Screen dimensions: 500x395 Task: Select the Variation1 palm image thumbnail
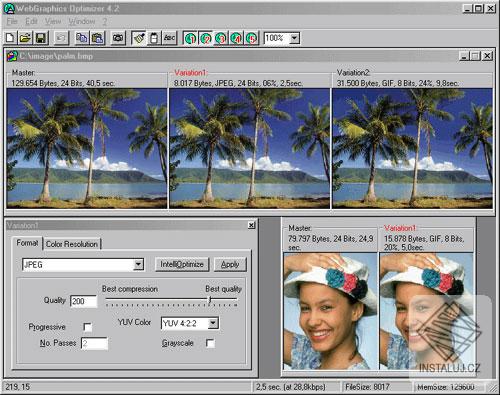click(250, 148)
